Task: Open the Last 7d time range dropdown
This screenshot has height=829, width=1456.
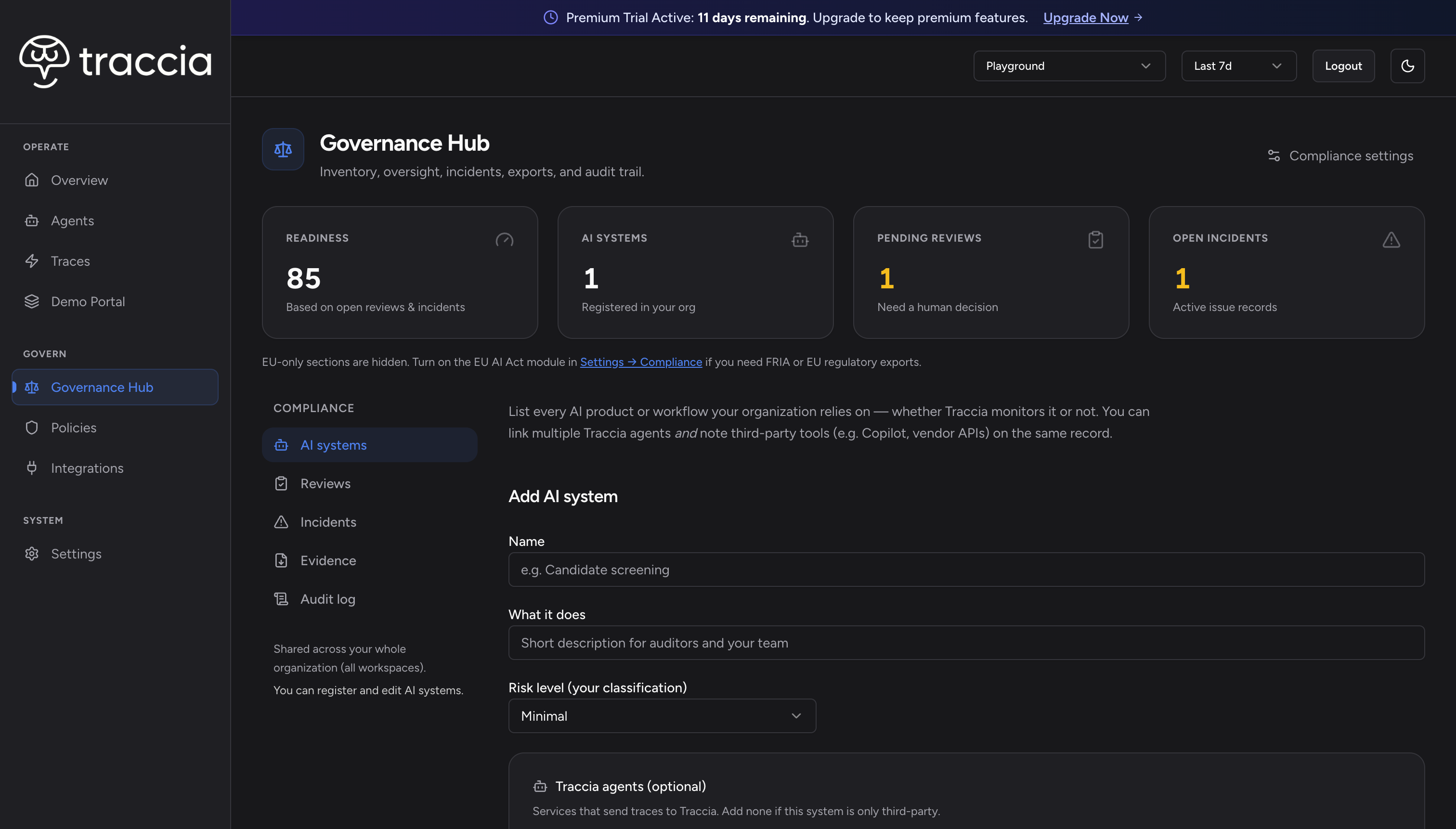Action: pyautogui.click(x=1238, y=66)
